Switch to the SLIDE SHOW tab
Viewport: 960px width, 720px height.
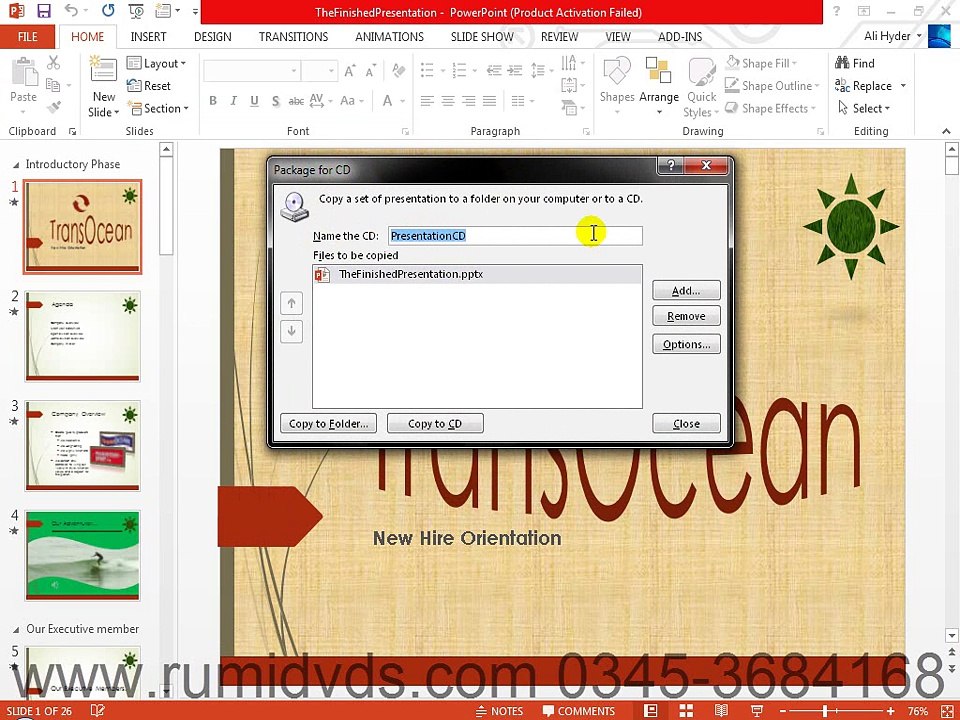[482, 37]
